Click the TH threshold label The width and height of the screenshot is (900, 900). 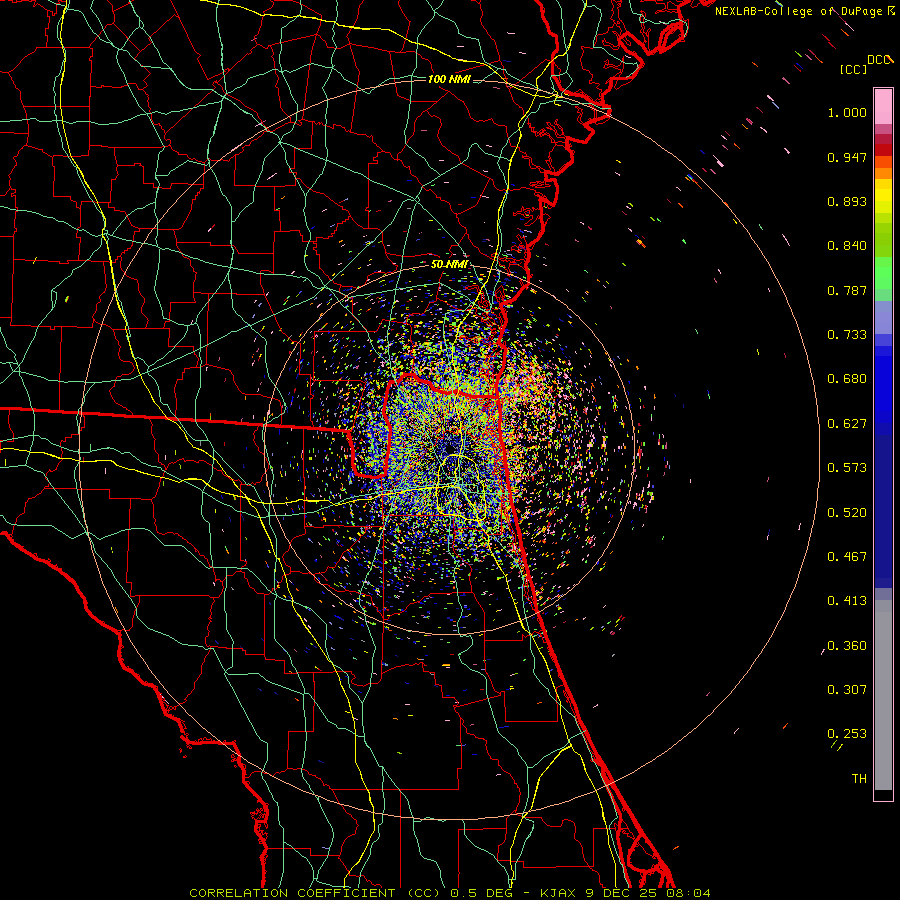(x=859, y=779)
